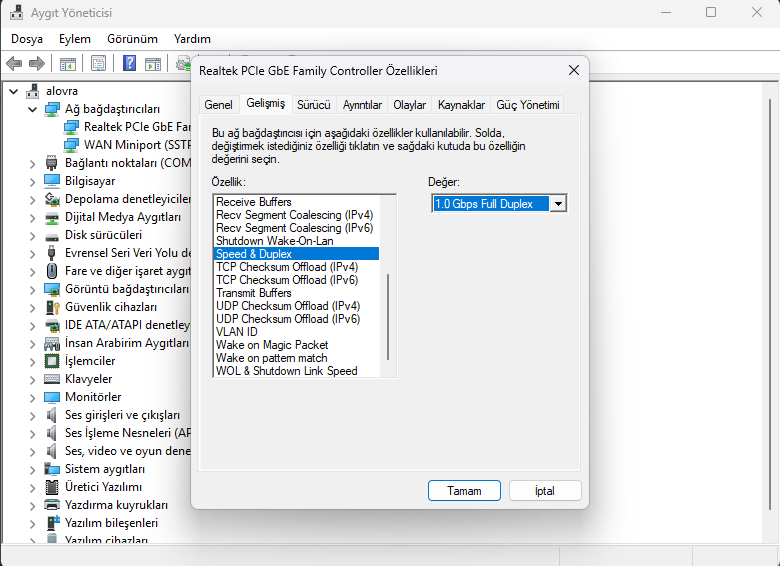Click the Bağlantı noktaları port icon
The width and height of the screenshot is (780, 566).
[52, 163]
